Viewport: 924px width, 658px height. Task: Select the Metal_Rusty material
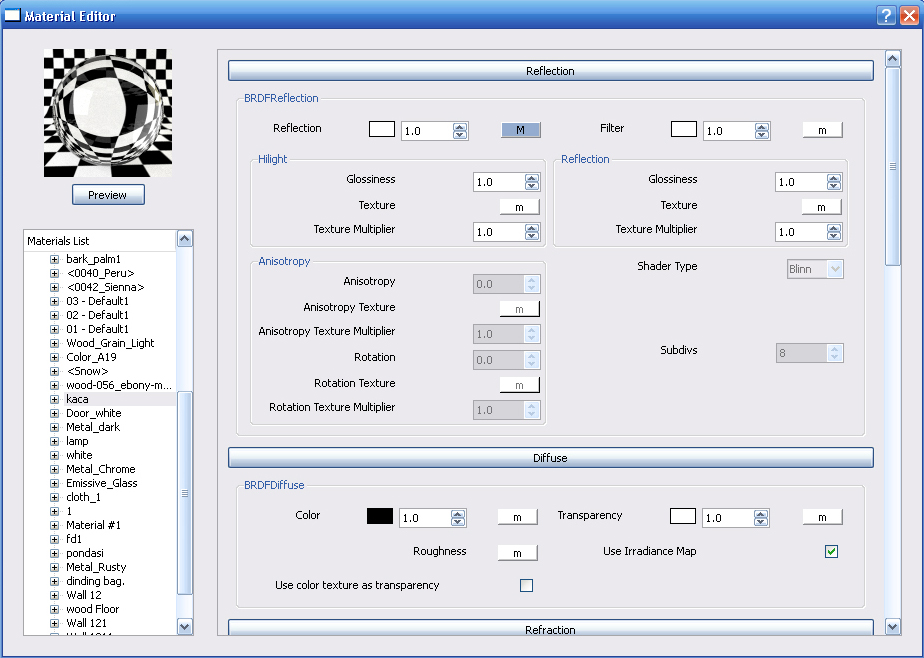click(x=96, y=567)
